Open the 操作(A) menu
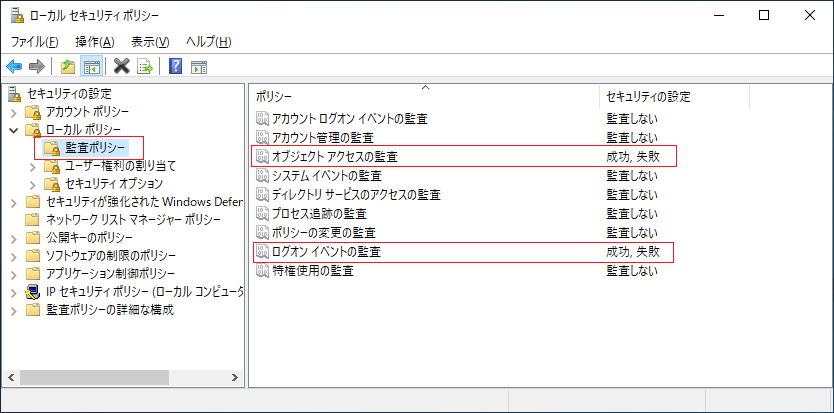This screenshot has height=413, width=834. point(95,42)
